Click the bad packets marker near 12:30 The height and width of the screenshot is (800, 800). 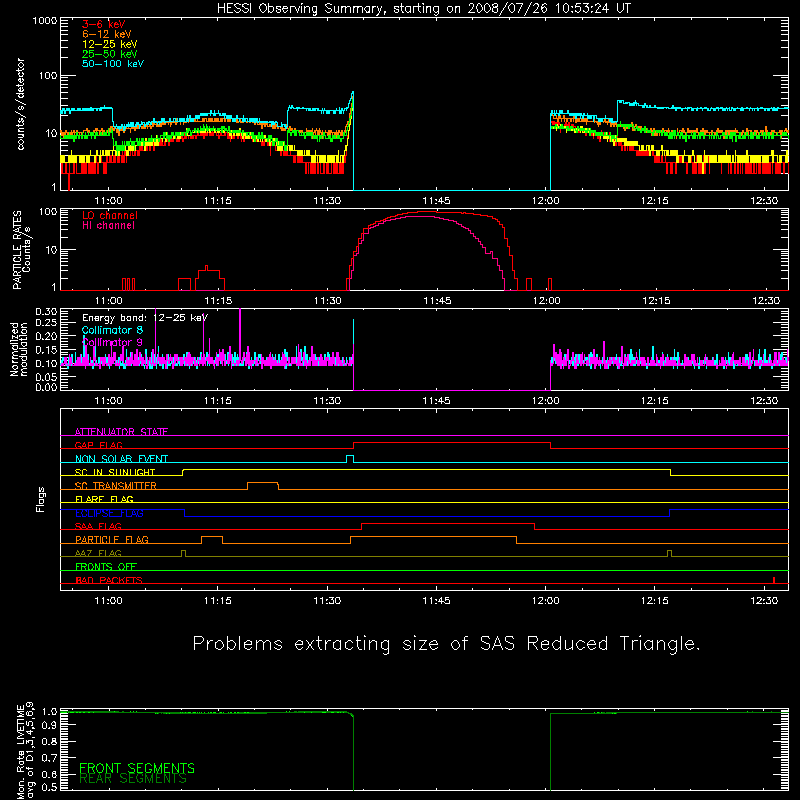click(774, 580)
